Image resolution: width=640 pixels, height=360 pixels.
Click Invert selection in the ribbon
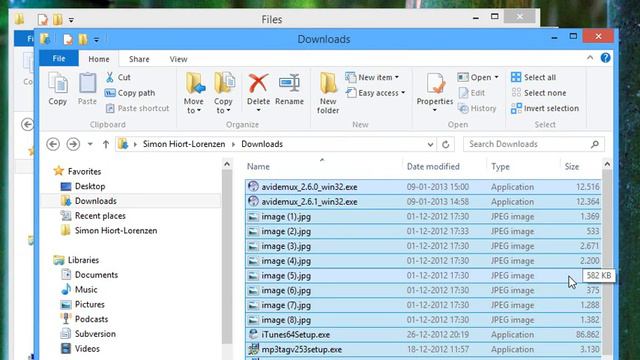tap(545, 108)
